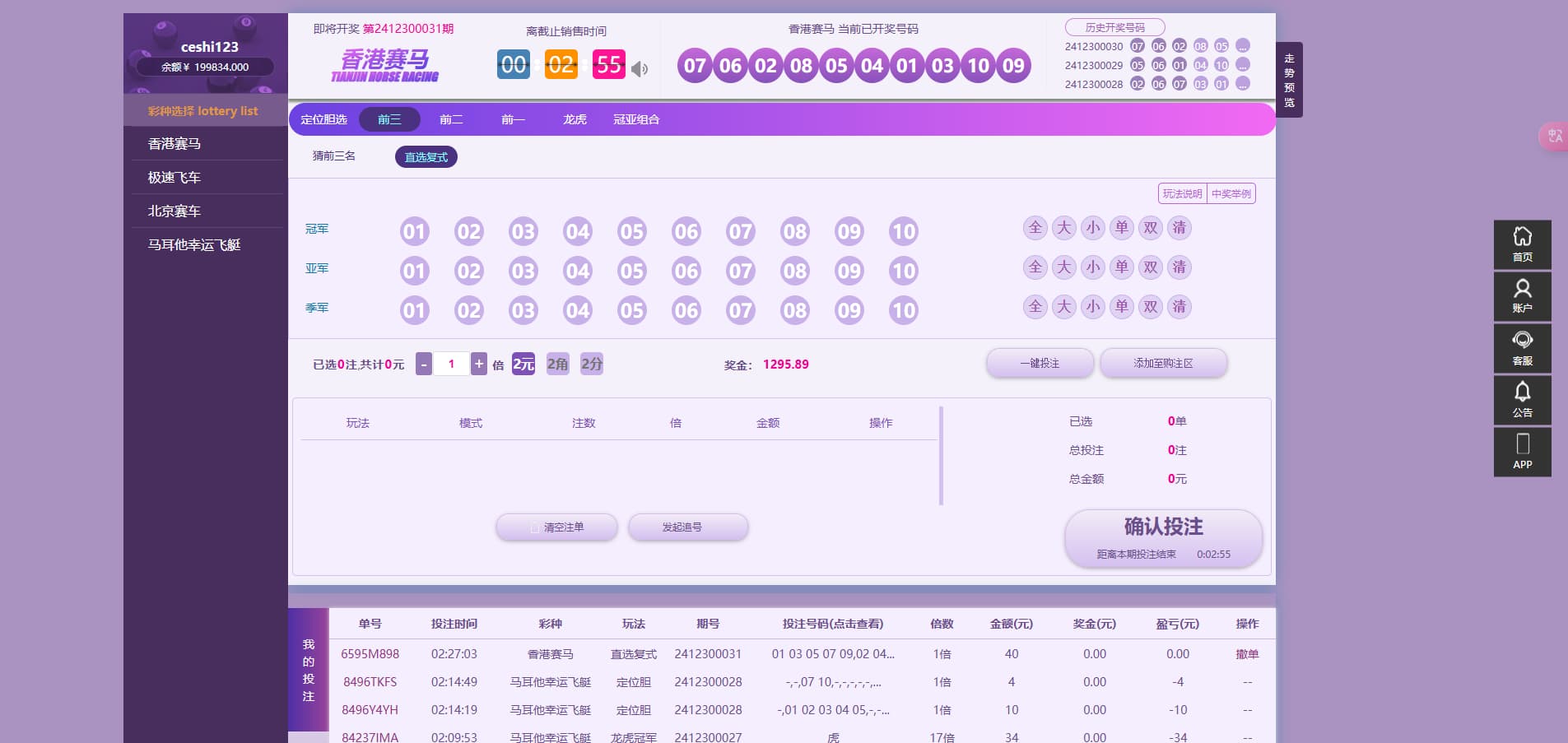Click the multiplier input field

(x=451, y=364)
